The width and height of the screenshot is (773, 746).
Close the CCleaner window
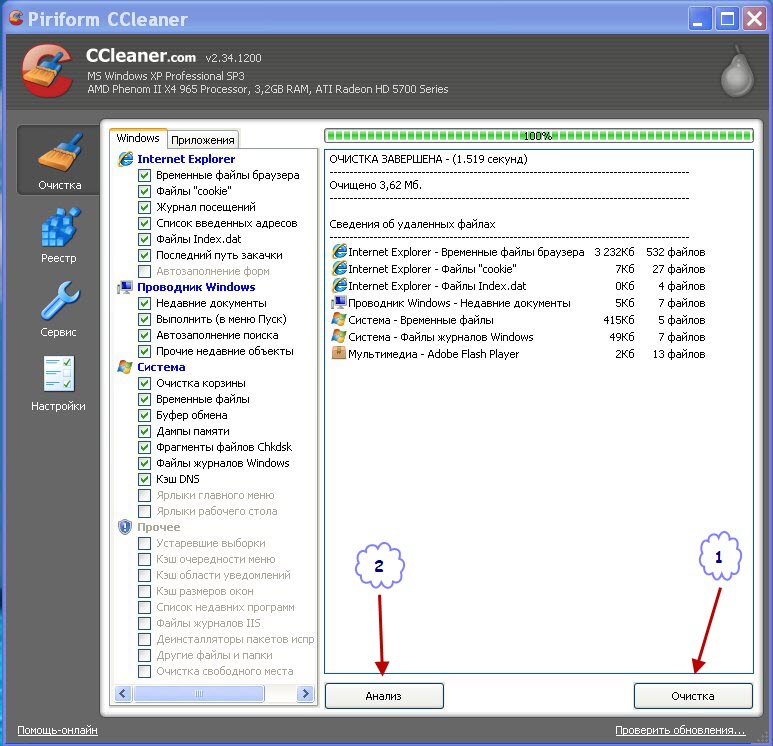754,19
